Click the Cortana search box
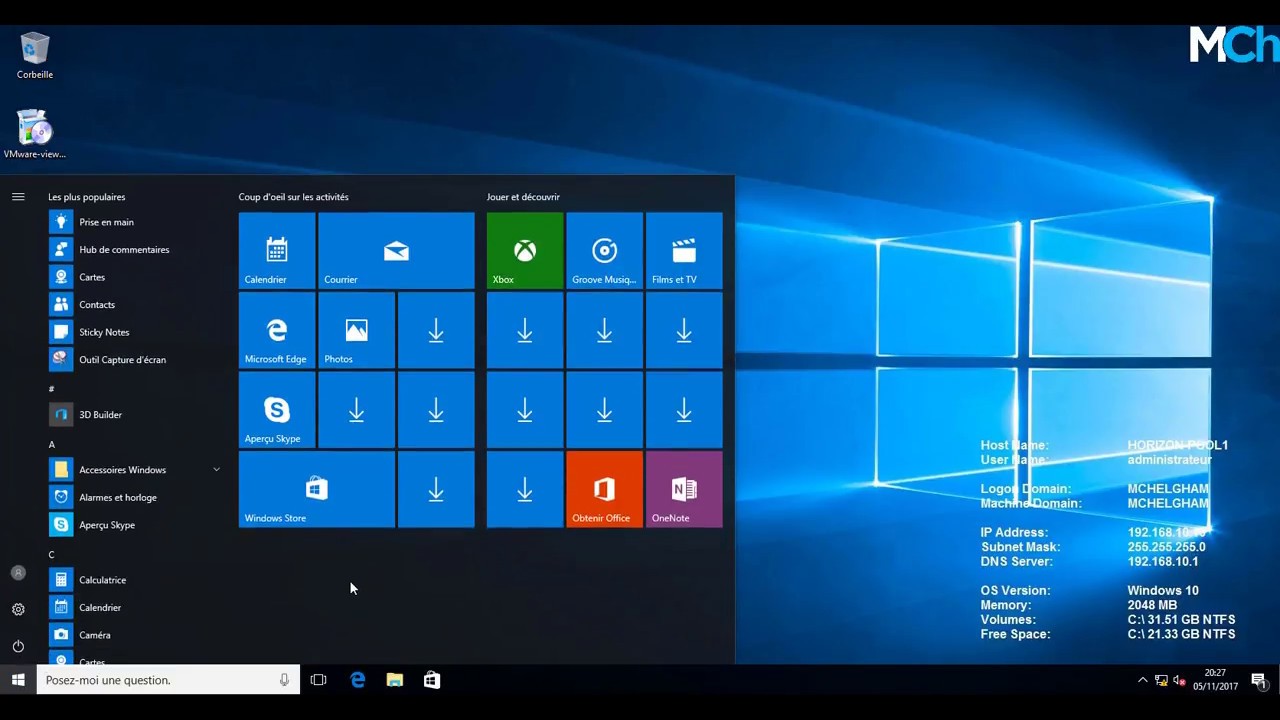Viewport: 1280px width, 720px height. (168, 680)
